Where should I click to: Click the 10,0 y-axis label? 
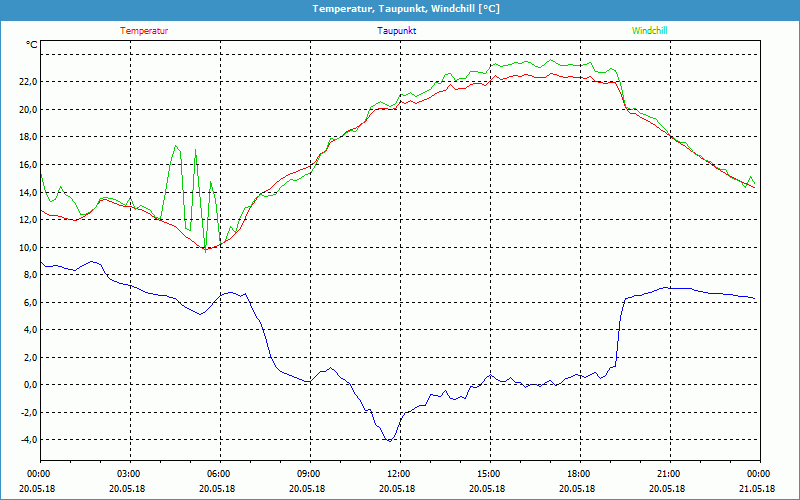(x=27, y=247)
